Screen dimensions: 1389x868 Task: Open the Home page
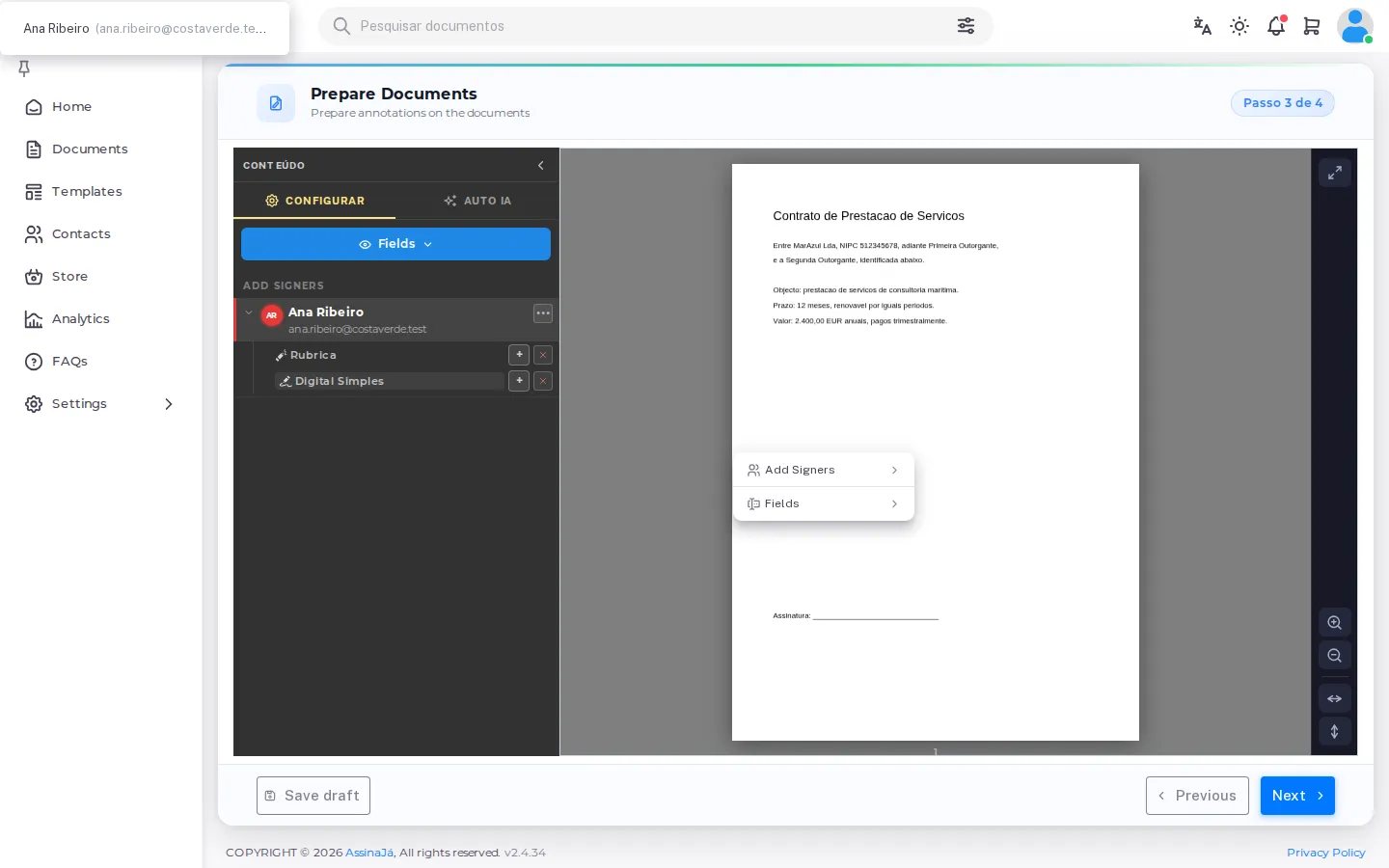(71, 107)
